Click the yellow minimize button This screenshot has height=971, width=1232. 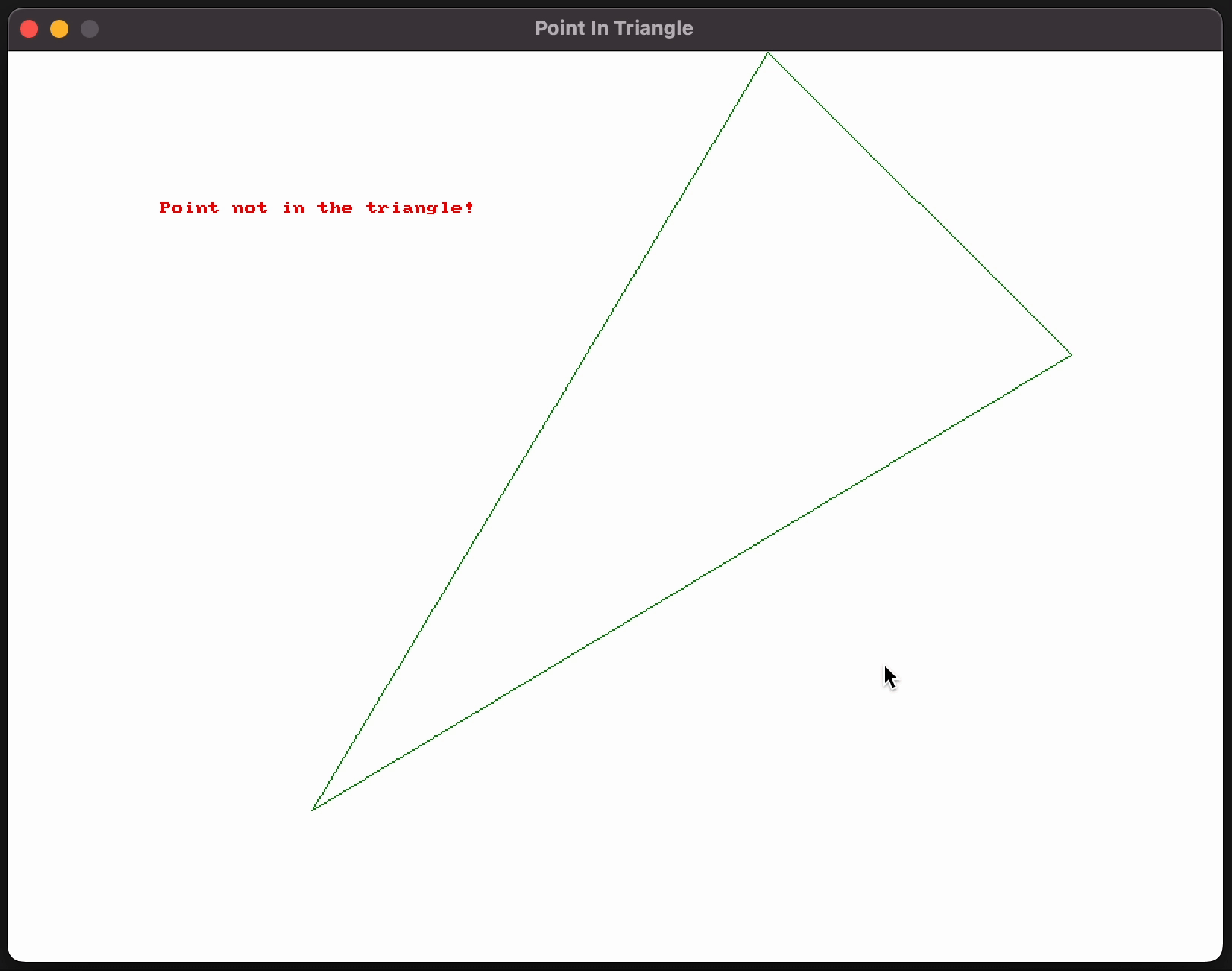(x=59, y=28)
